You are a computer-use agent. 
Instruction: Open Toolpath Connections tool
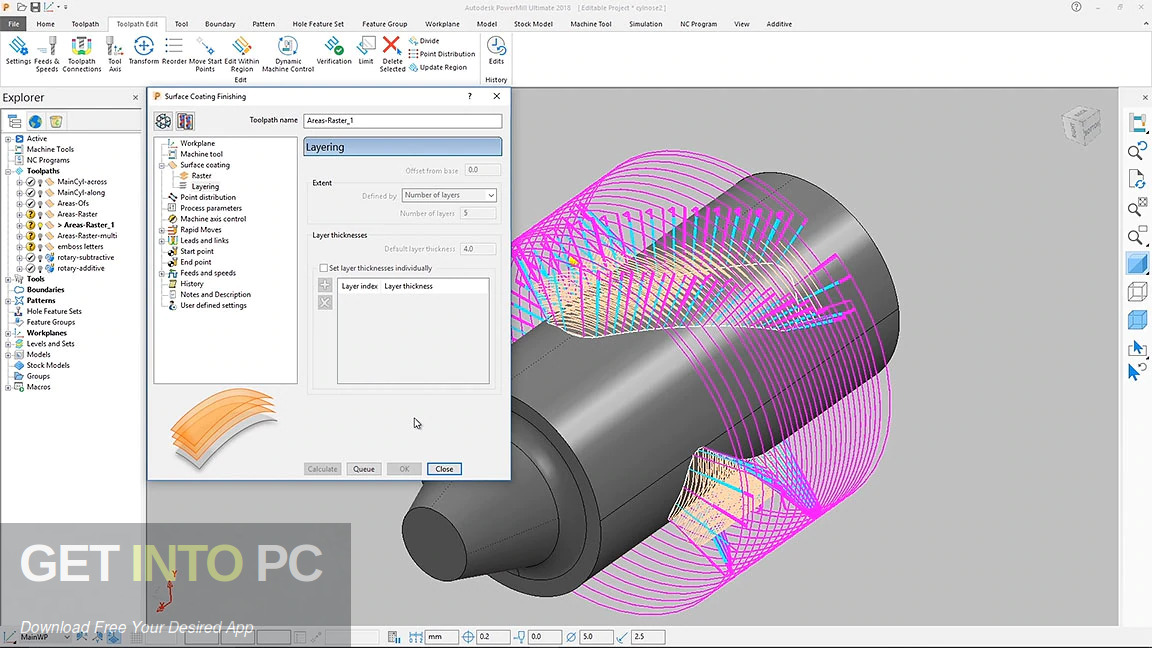pos(82,54)
